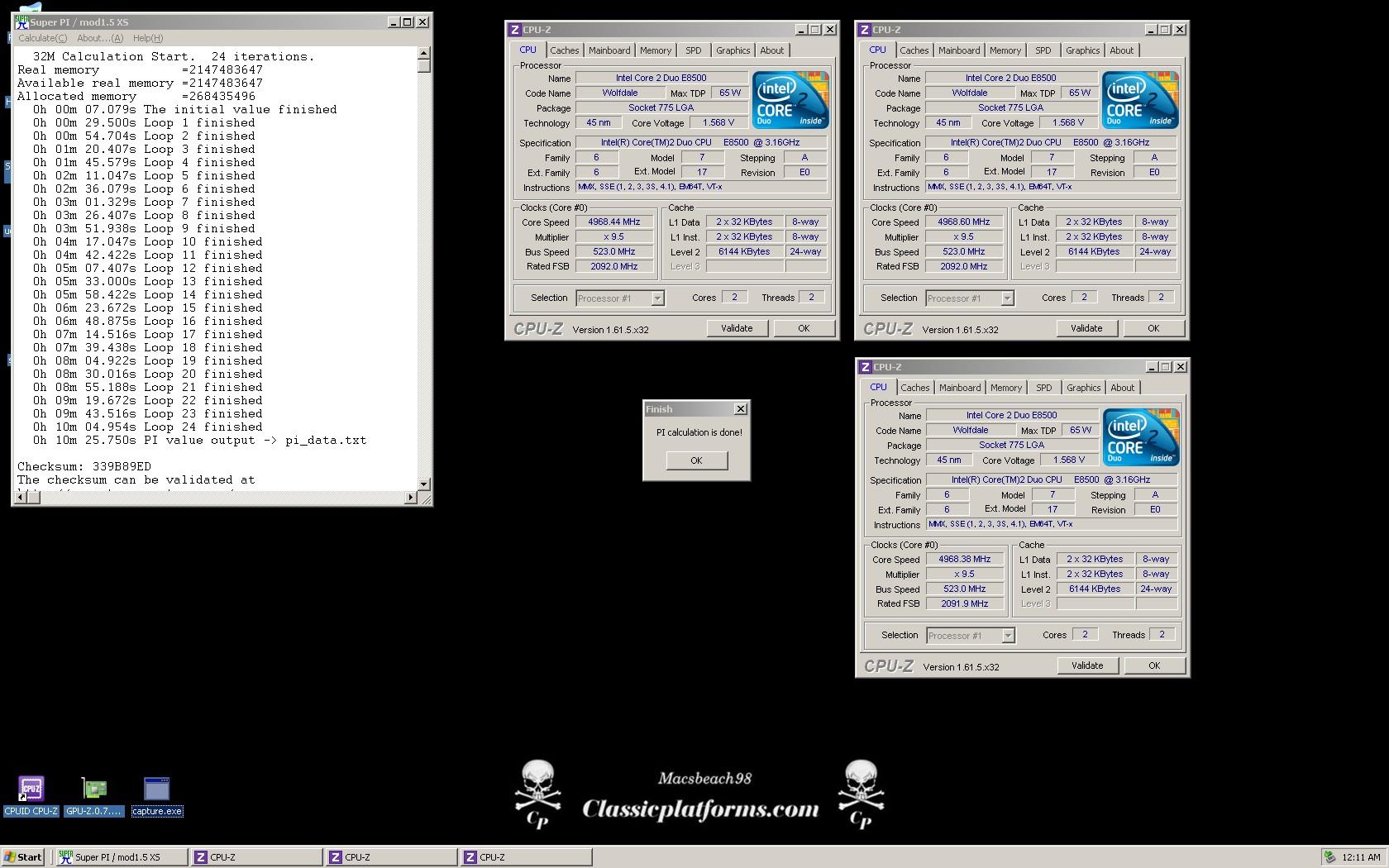Open Graphics tab in bottom CPU-Z
This screenshot has height=868, width=1389.
pos(1083,388)
